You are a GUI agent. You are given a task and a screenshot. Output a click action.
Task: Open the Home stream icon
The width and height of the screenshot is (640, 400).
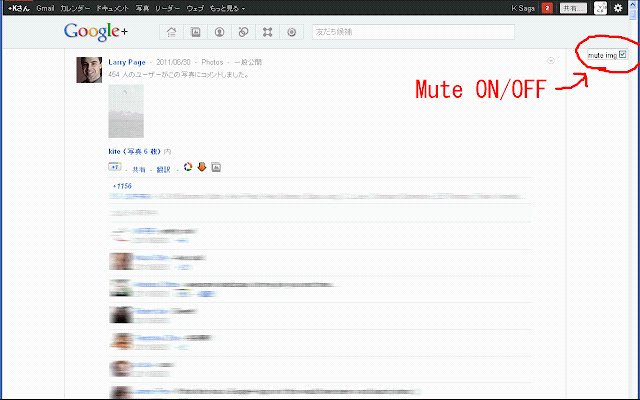[171, 32]
